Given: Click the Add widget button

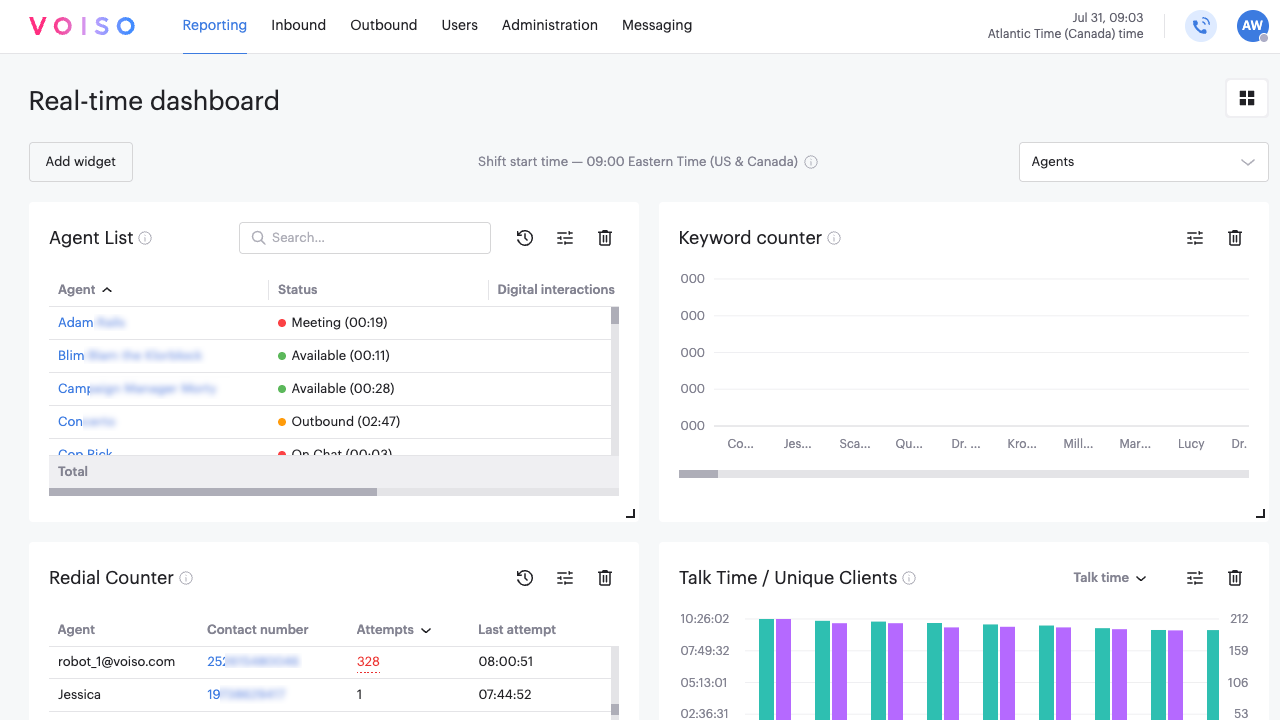Looking at the screenshot, I should tap(80, 161).
